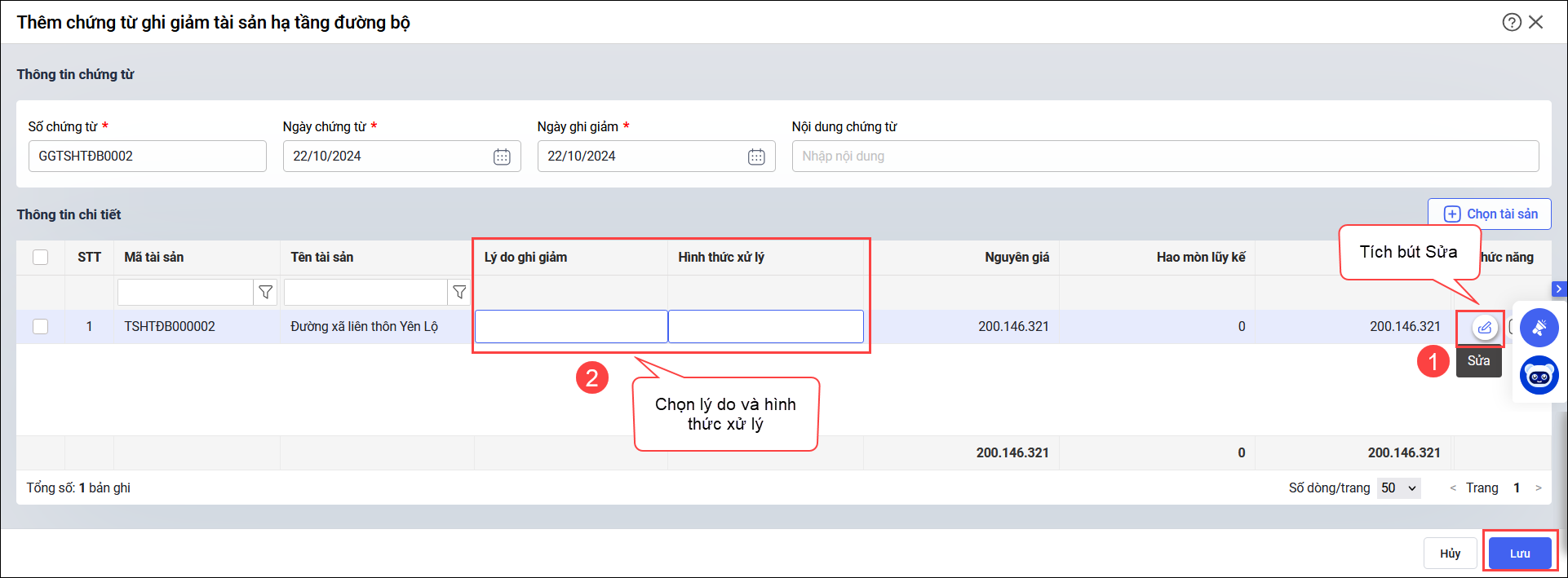Click the Tên tài sản filter icon
1568x578 pixels.
coord(459,292)
